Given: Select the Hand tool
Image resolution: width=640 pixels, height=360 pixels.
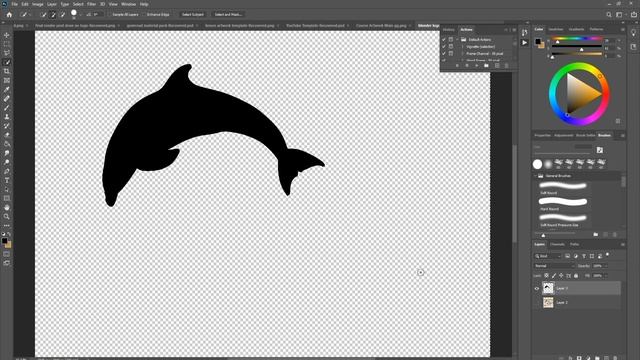Looking at the screenshot, I should pyautogui.click(x=7, y=208).
